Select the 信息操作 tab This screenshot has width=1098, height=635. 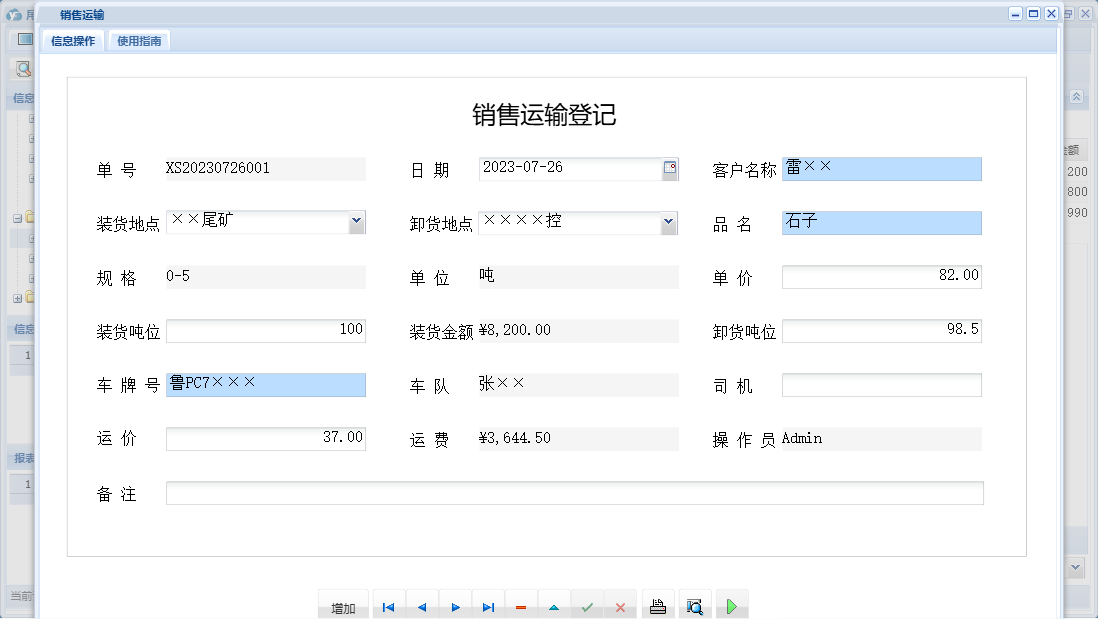72,41
